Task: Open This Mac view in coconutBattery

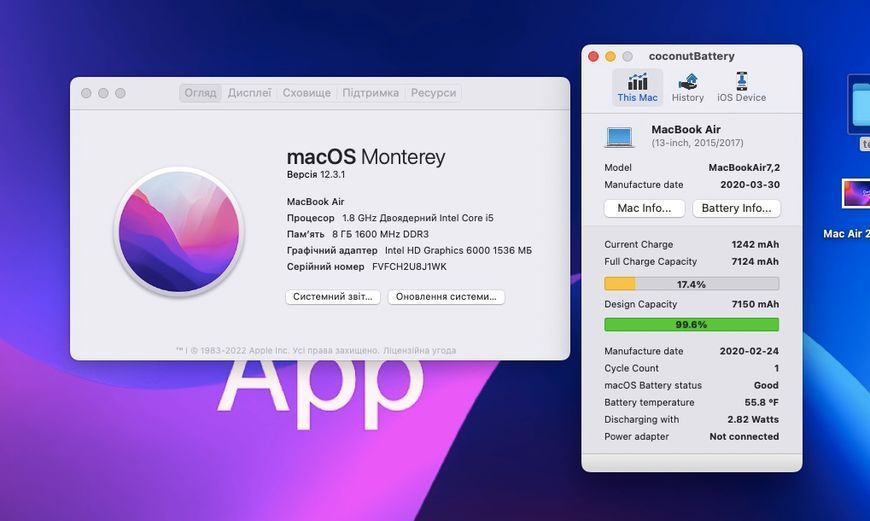Action: (x=637, y=88)
